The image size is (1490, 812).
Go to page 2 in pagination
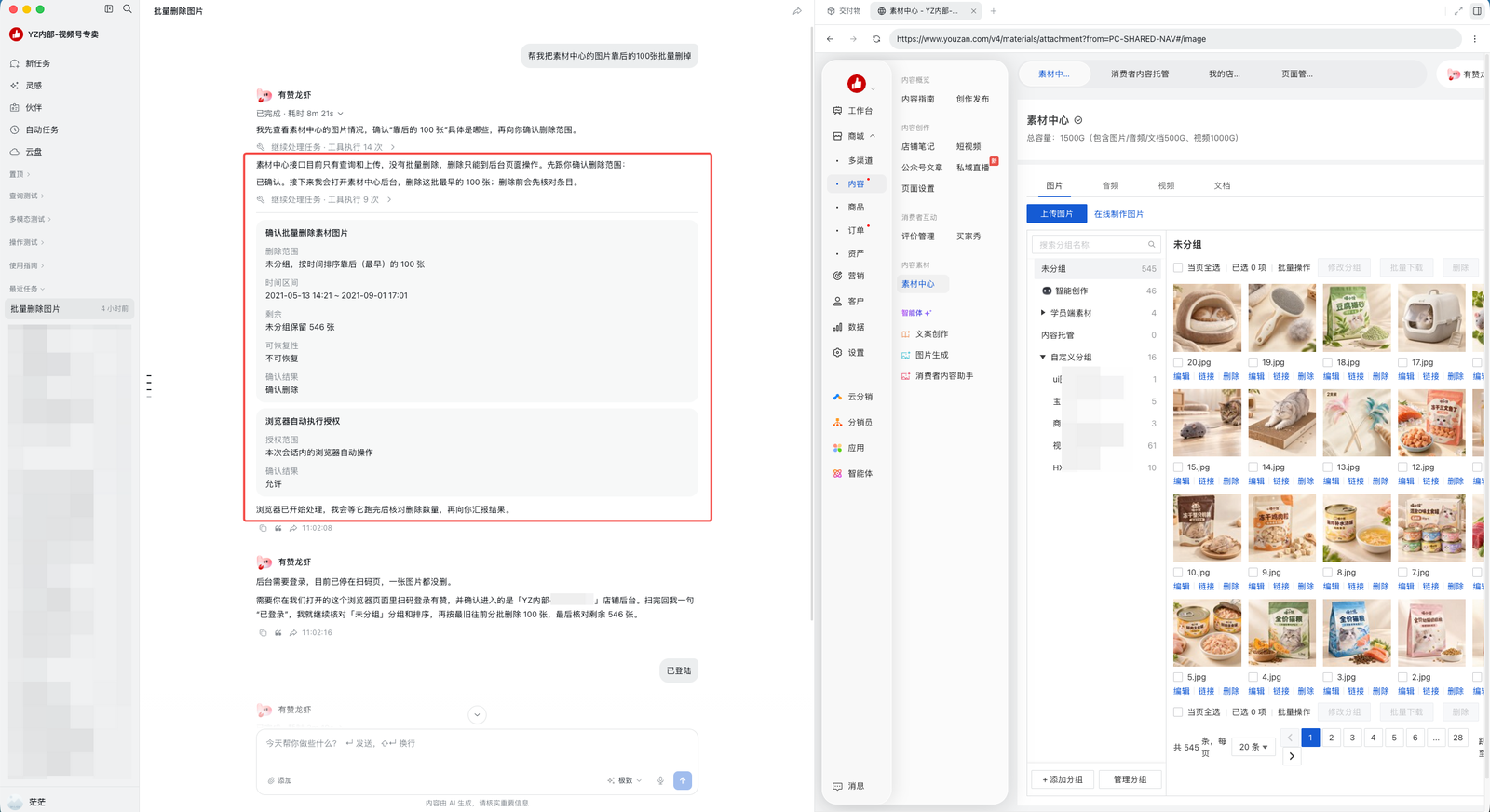(x=1332, y=738)
